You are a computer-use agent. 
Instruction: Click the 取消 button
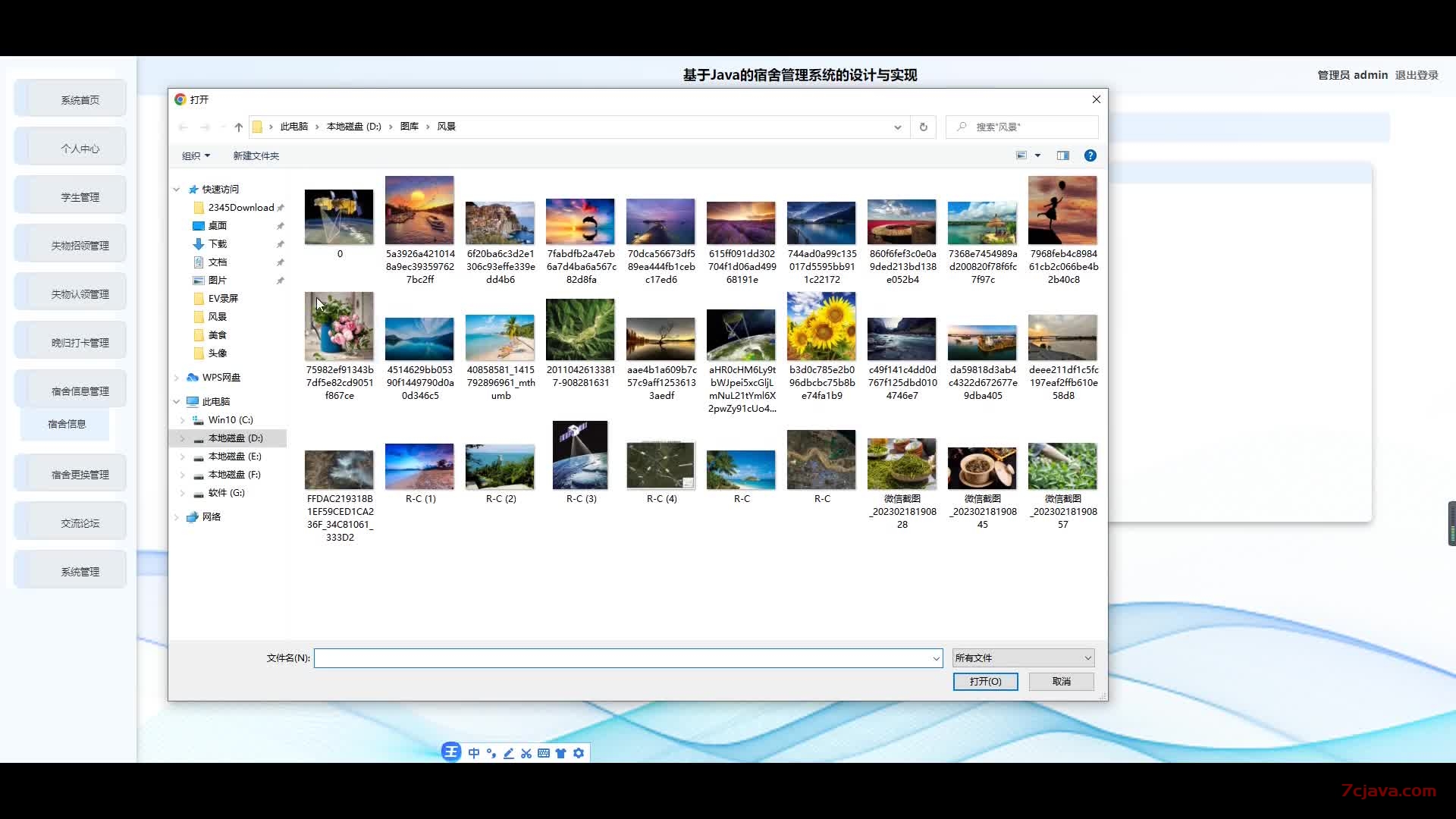pos(1061,681)
